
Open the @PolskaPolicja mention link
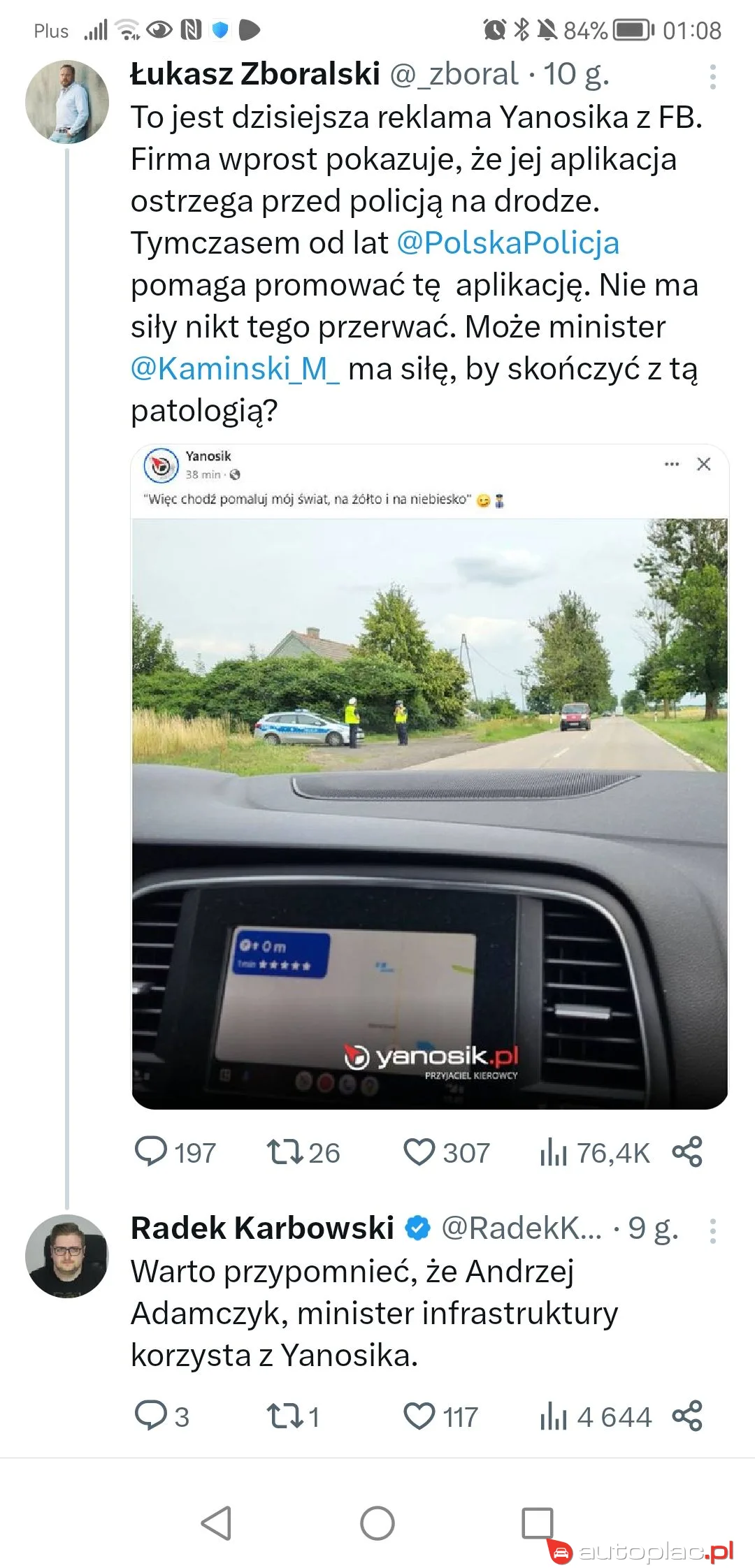508,243
